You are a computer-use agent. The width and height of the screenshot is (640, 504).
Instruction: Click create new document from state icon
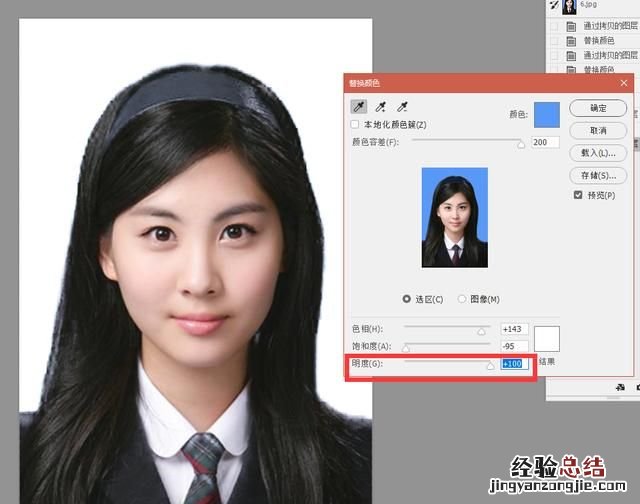point(620,387)
